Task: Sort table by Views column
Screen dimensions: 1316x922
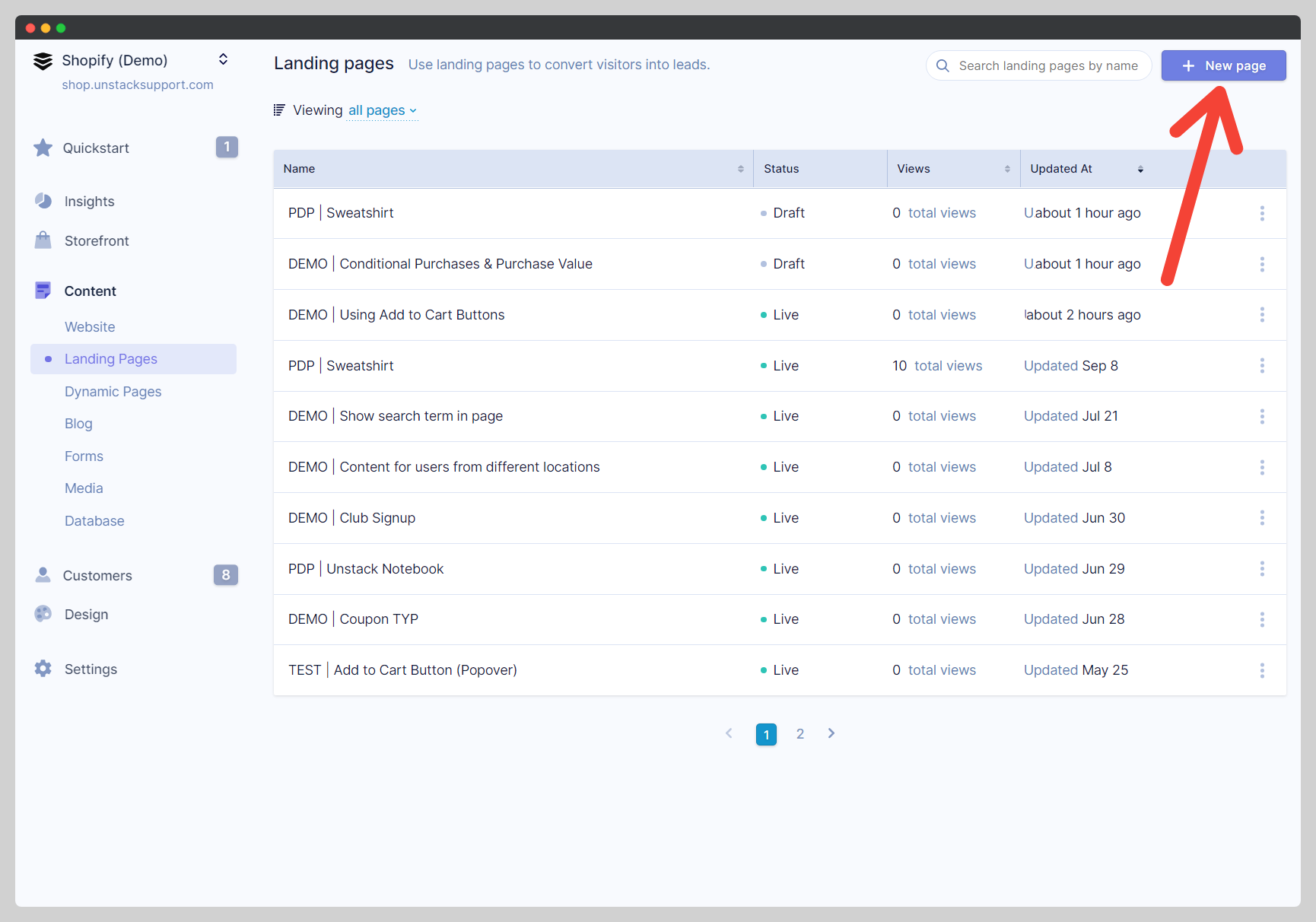Action: coord(1006,169)
